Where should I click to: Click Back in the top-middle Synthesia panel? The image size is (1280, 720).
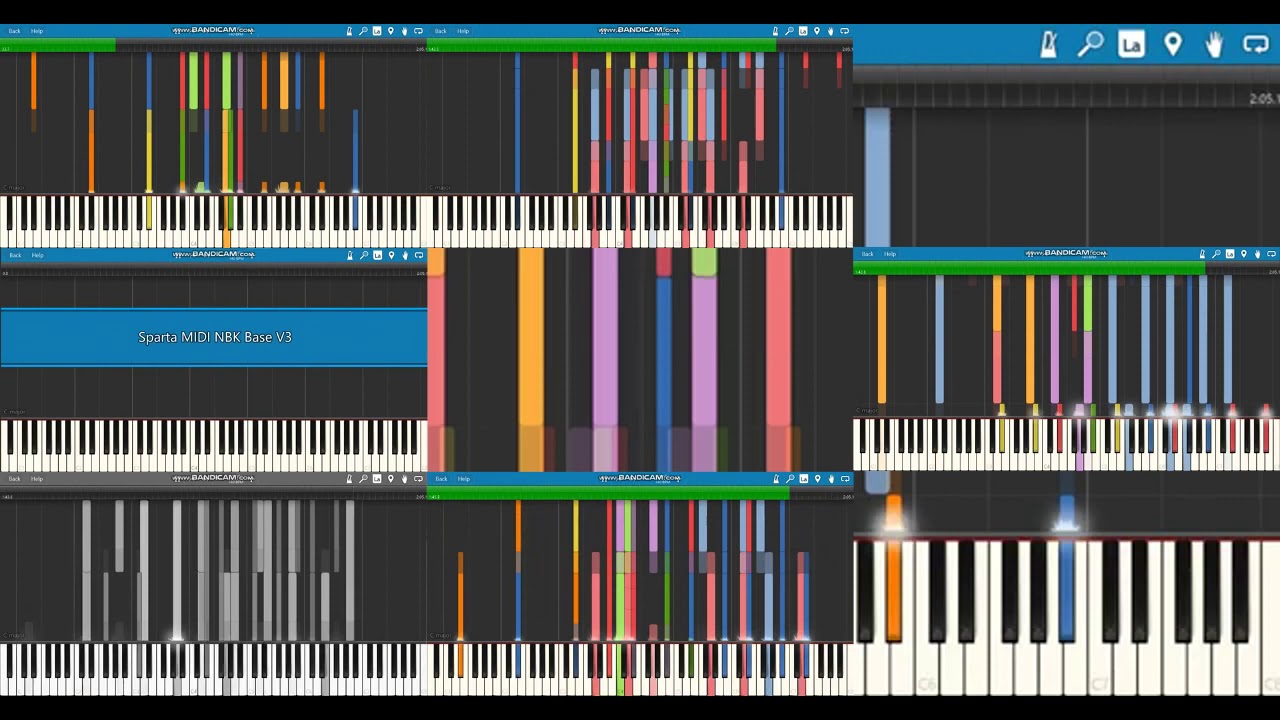point(441,31)
